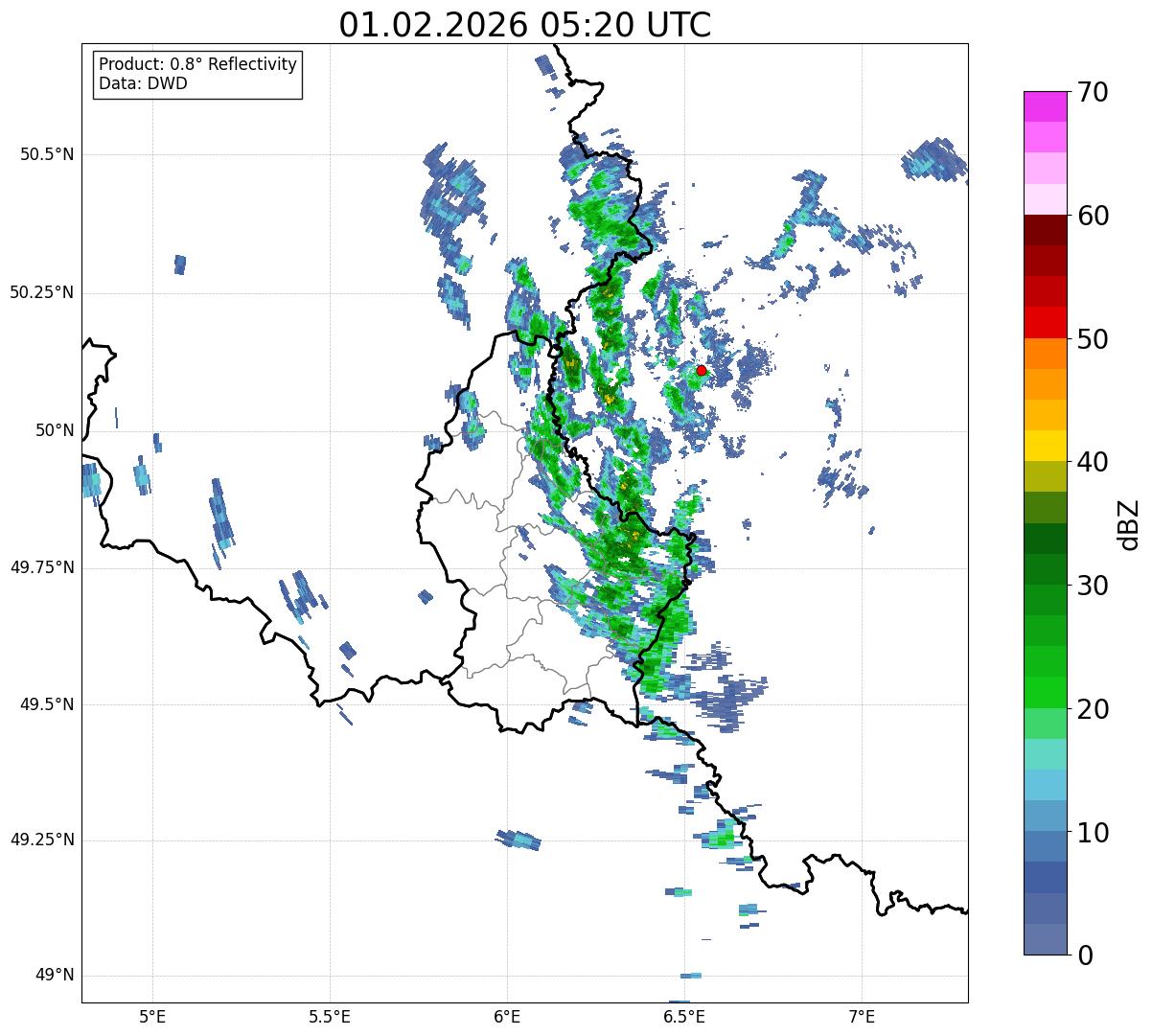Click the 50.25°N latitude label
This screenshot has height=1036, width=1152.
pyautogui.click(x=42, y=292)
